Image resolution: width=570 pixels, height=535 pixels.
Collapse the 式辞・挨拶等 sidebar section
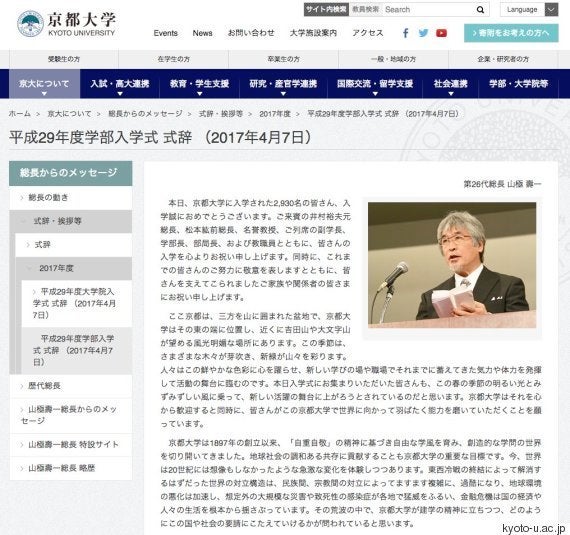pyautogui.click(x=71, y=221)
